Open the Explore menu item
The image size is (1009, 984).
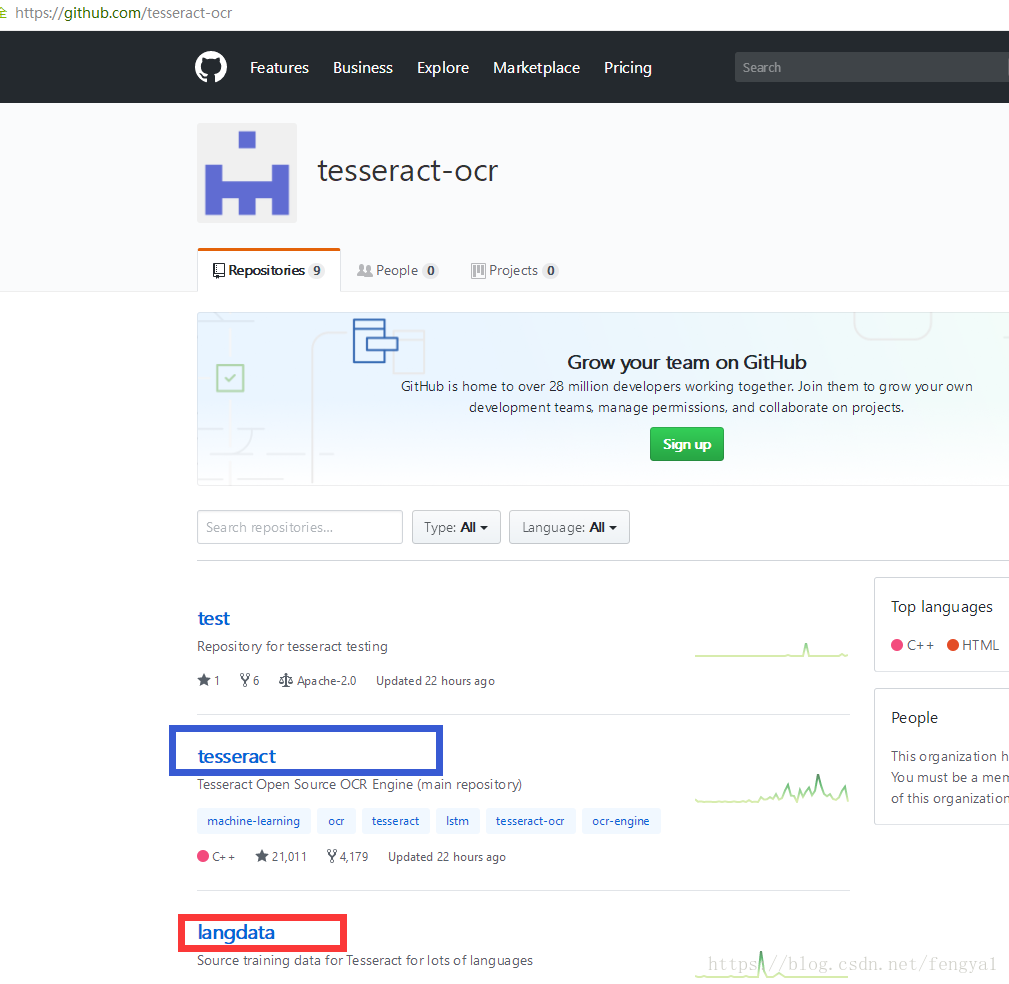pos(443,68)
